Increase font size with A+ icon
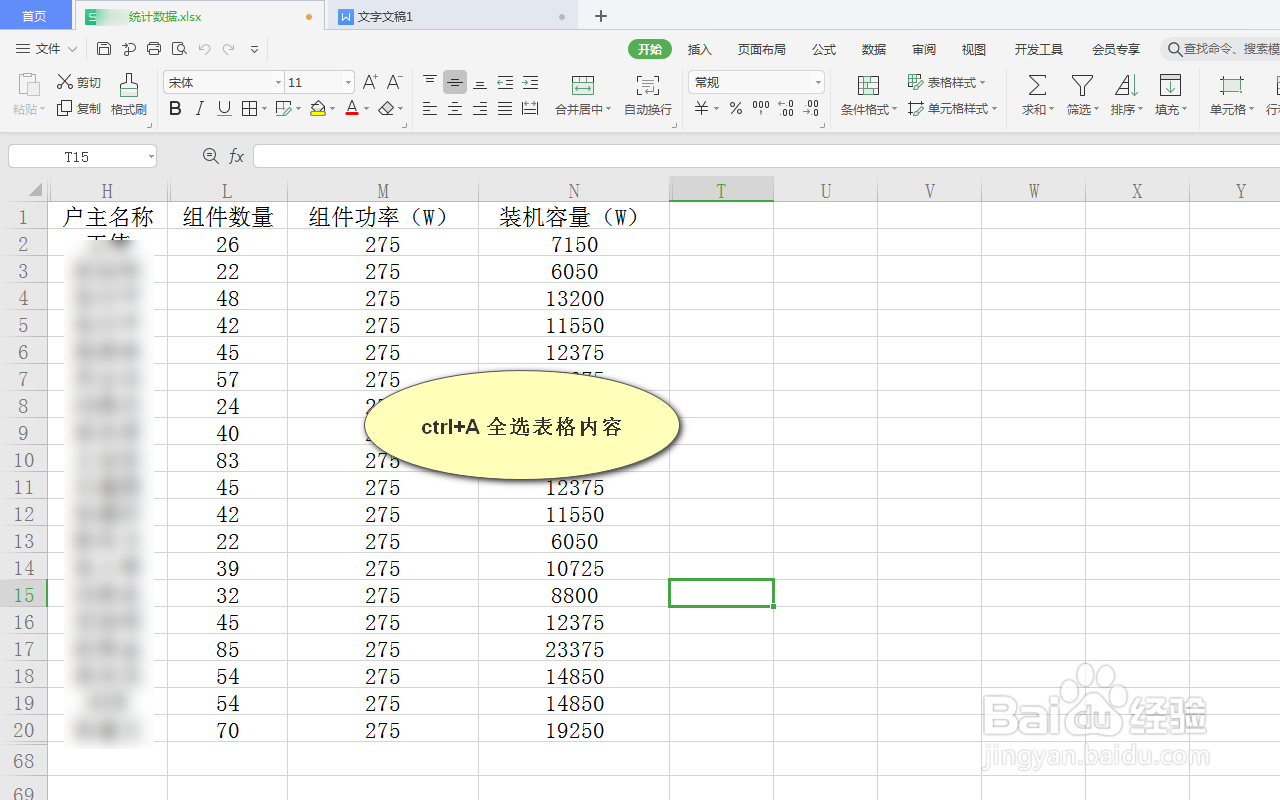This screenshot has height=800, width=1280. 370,82
